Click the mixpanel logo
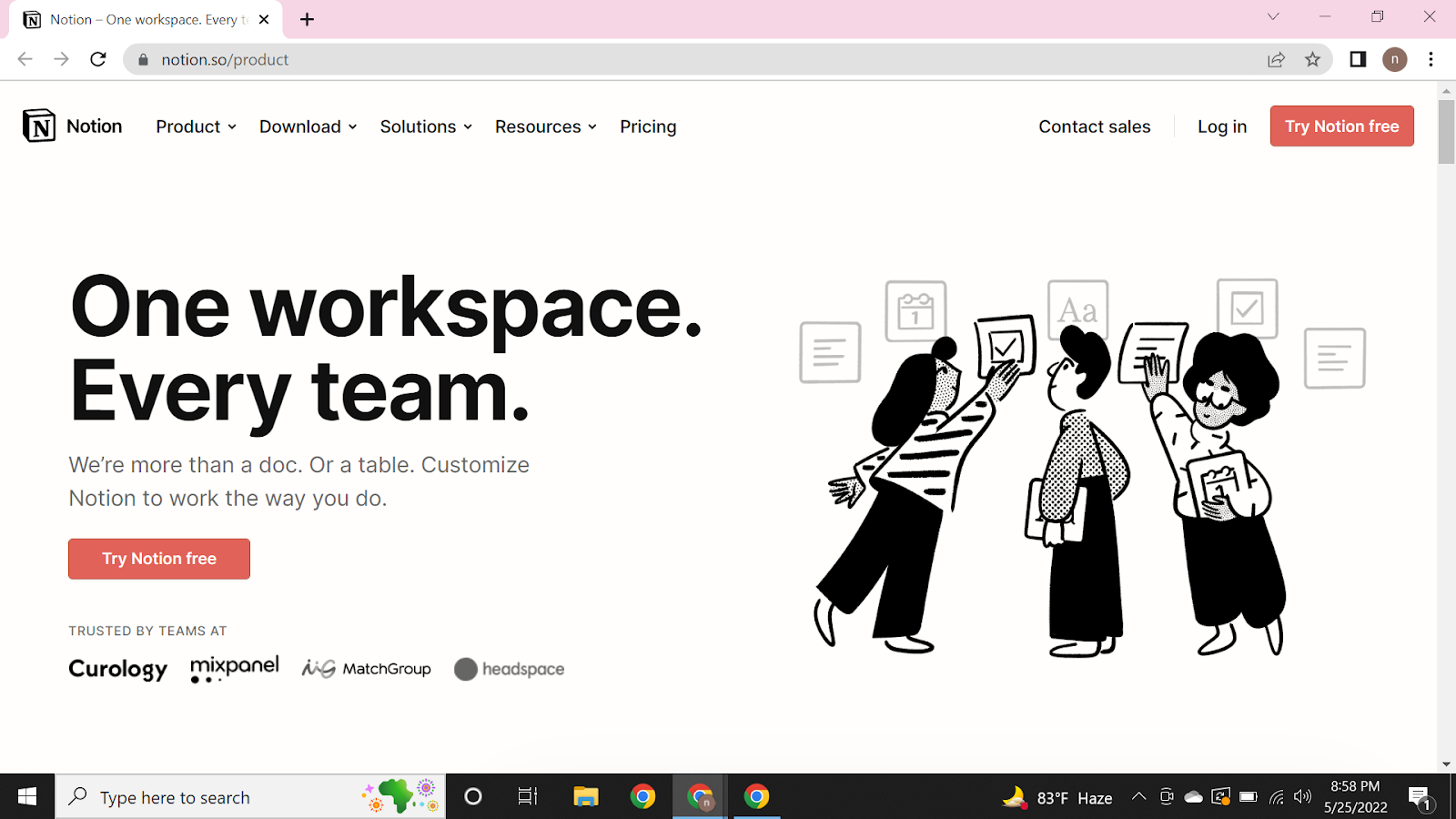This screenshot has width=1456, height=819. click(x=235, y=669)
